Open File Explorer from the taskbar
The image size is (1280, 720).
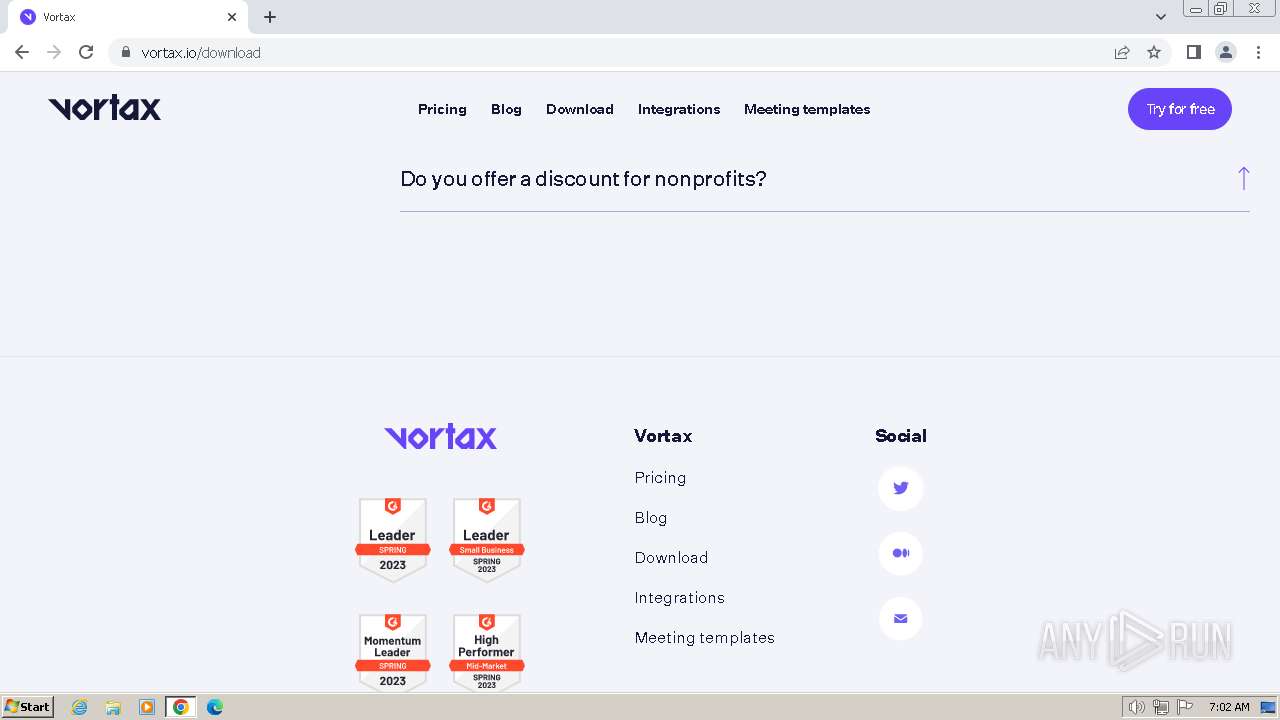pos(113,707)
